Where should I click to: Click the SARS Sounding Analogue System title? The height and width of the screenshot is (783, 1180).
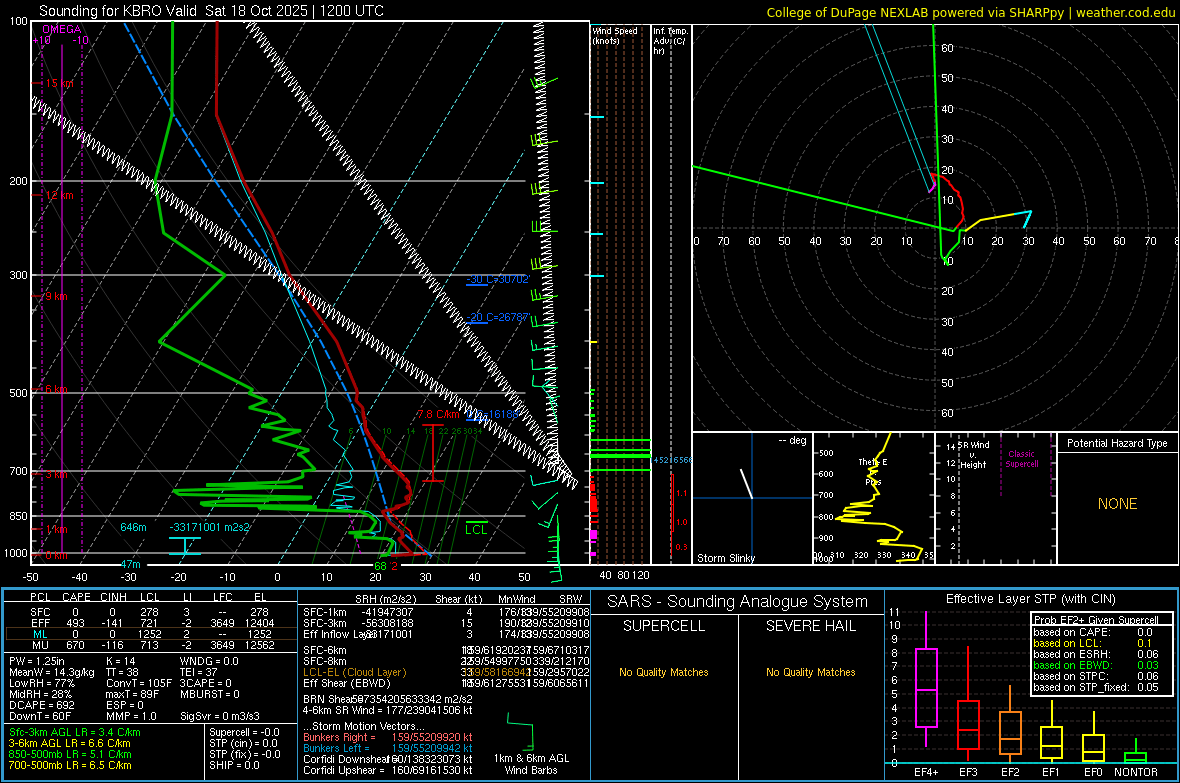point(738,602)
